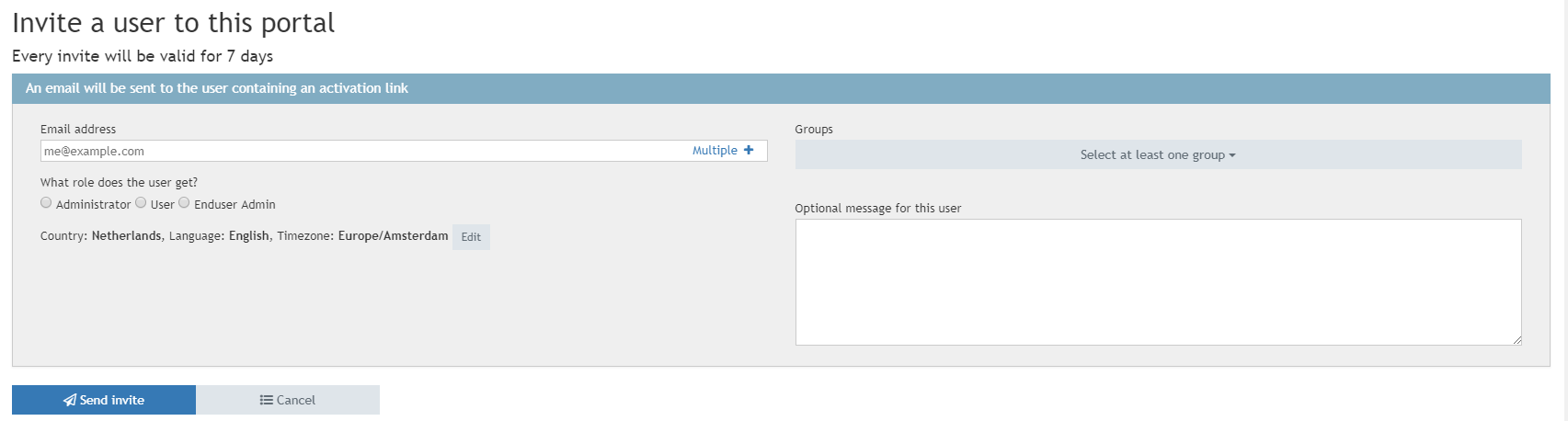Grab the resize handle of the message box
The height and width of the screenshot is (421, 1568).
coord(1516,340)
